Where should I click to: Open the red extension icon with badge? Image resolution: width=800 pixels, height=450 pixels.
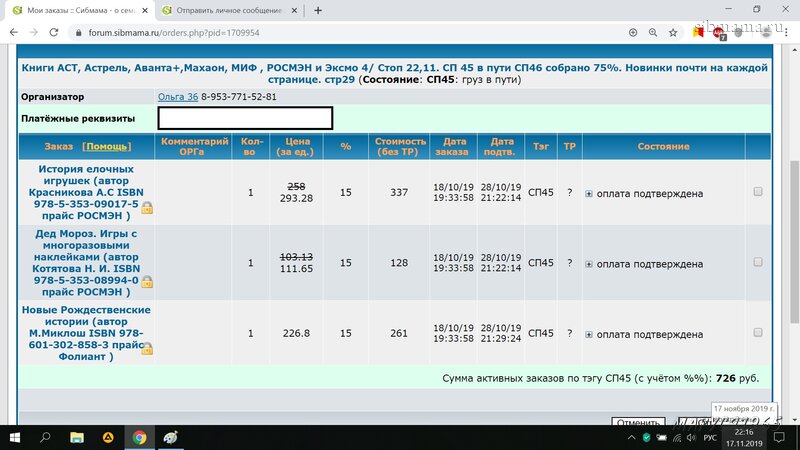pyautogui.click(x=719, y=33)
